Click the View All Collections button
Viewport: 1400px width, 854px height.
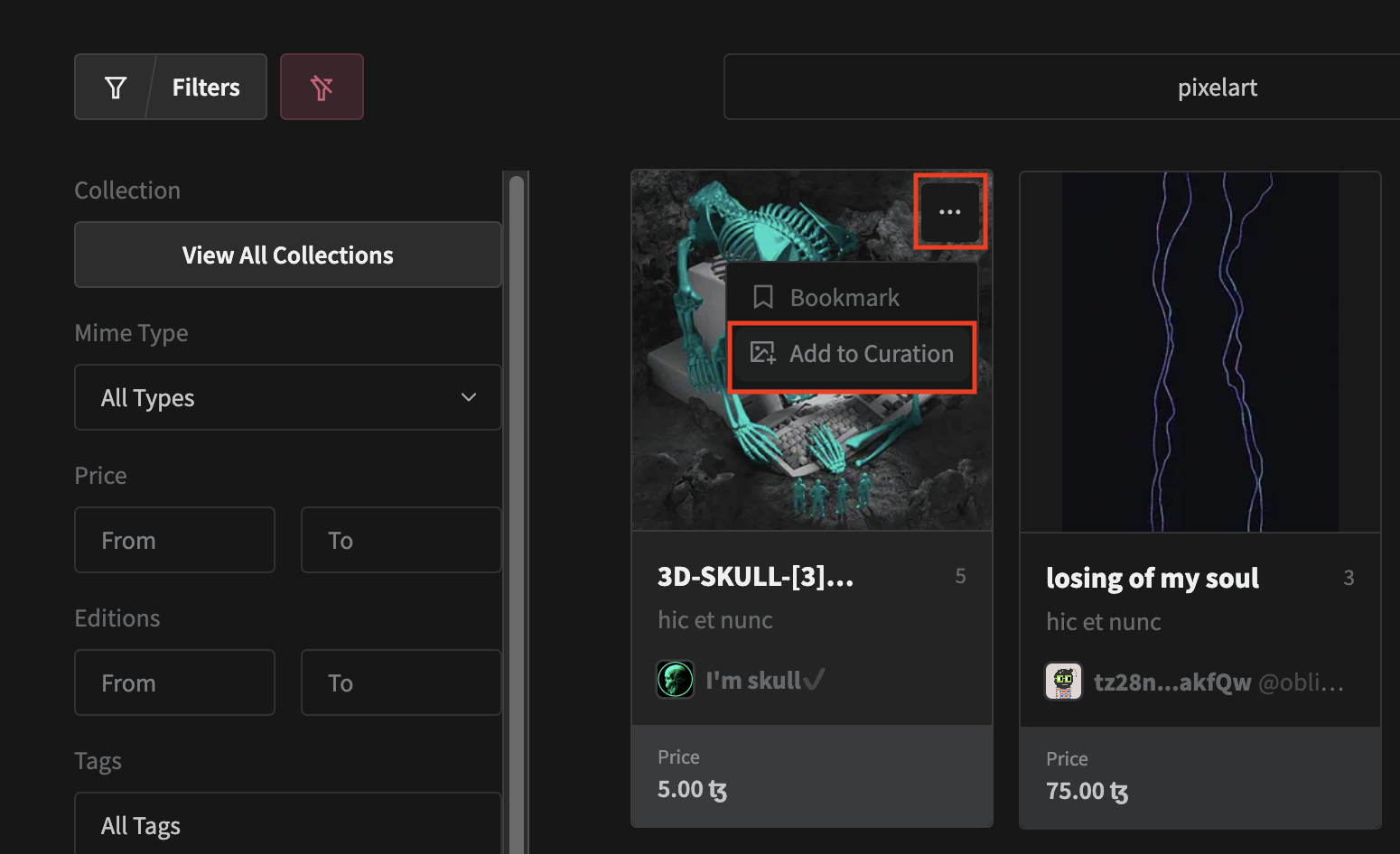click(x=287, y=255)
